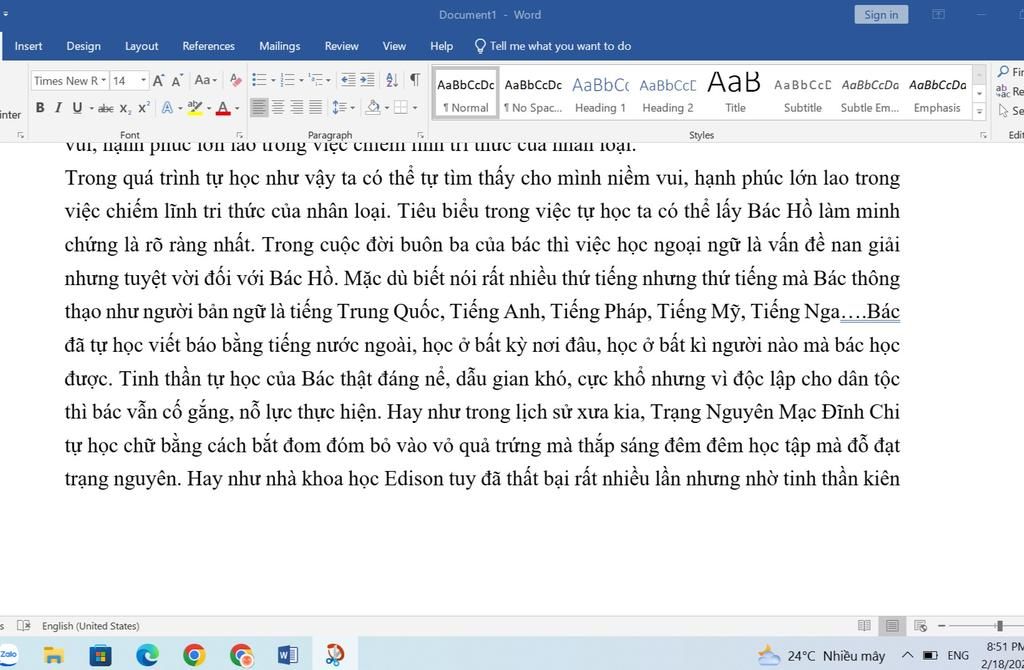The width and height of the screenshot is (1024, 670).
Task: Open the Insert tab
Action: tap(28, 46)
